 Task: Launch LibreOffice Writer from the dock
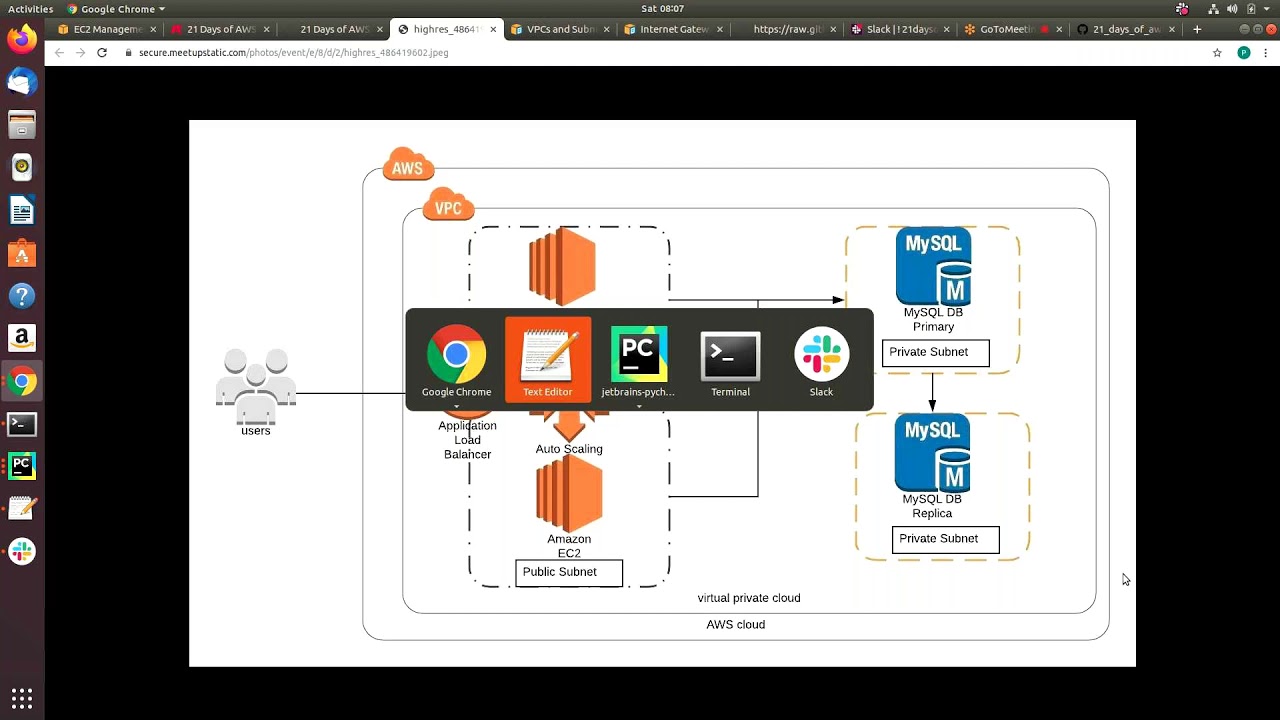click(x=22, y=210)
